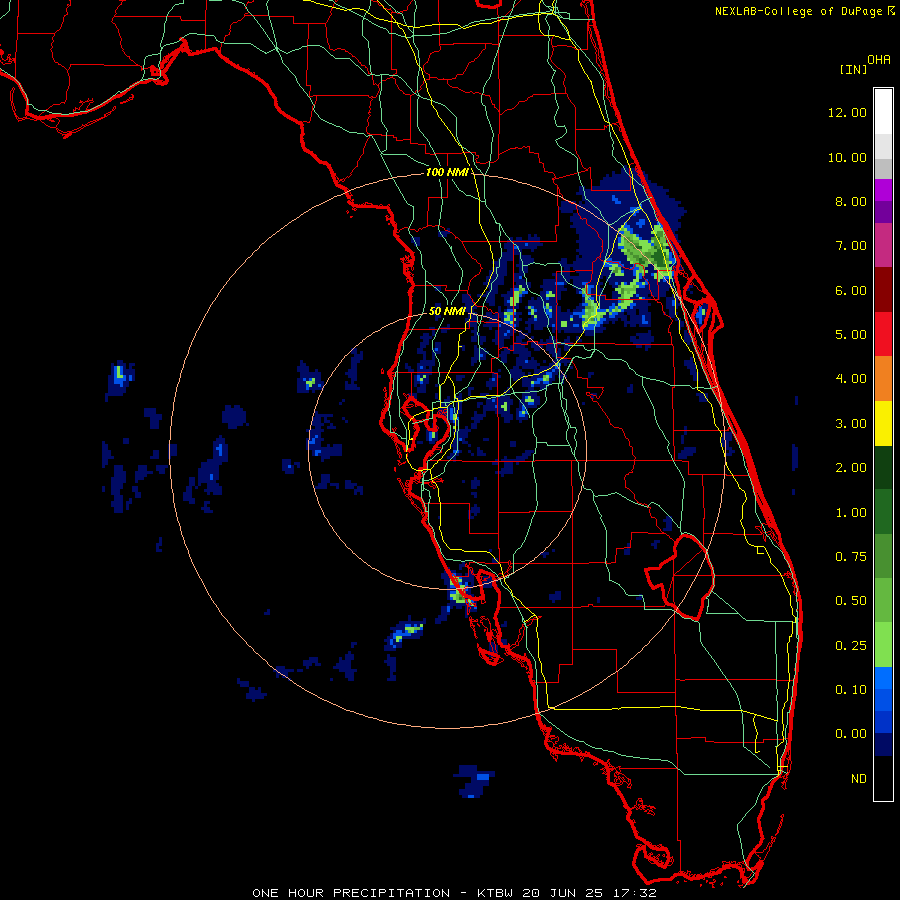Click the ND legend label
Image resolution: width=900 pixels, height=900 pixels.
click(859, 779)
